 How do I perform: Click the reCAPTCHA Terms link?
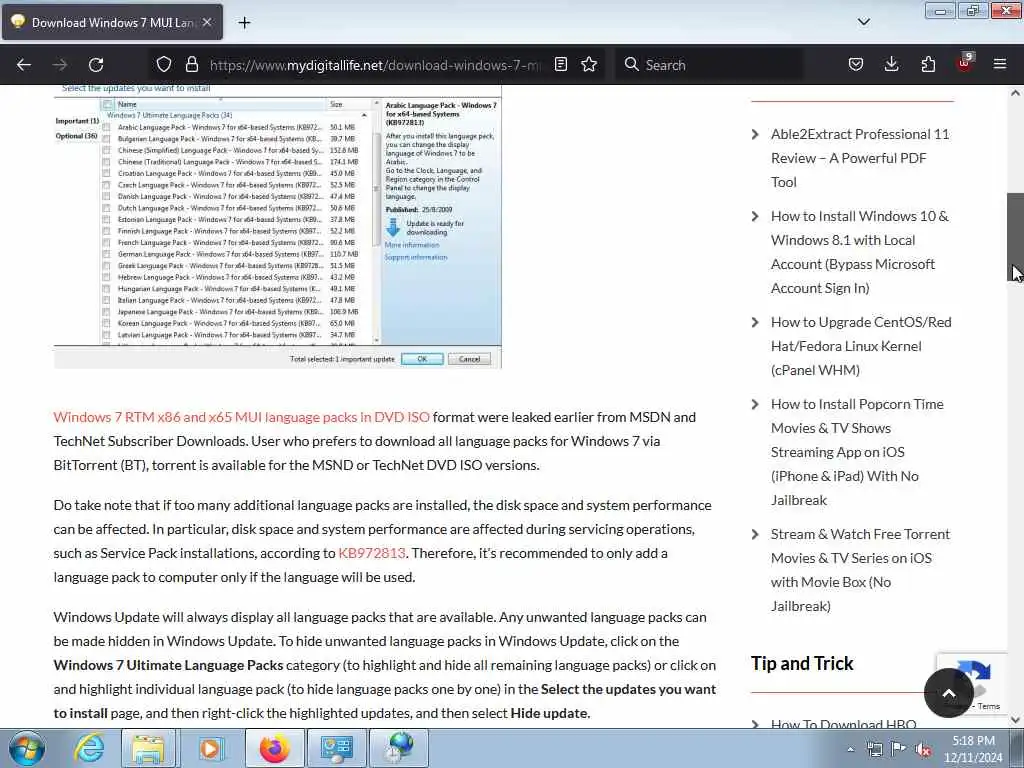coord(989,706)
